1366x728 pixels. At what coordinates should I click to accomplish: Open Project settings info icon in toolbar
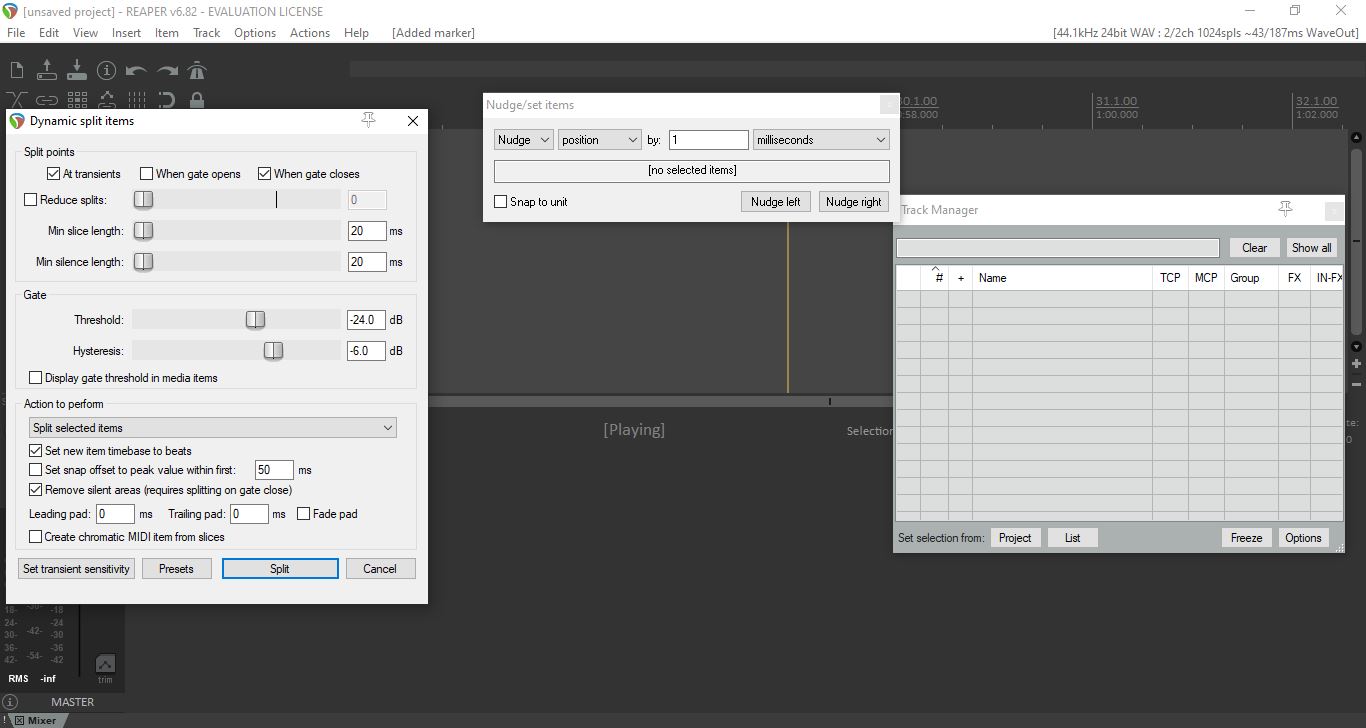tap(106, 70)
